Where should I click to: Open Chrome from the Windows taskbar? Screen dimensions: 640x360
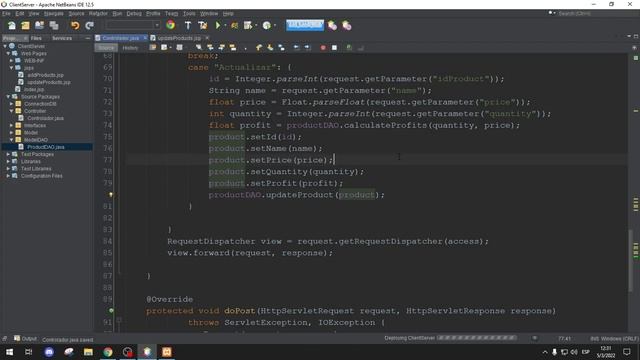[108, 352]
